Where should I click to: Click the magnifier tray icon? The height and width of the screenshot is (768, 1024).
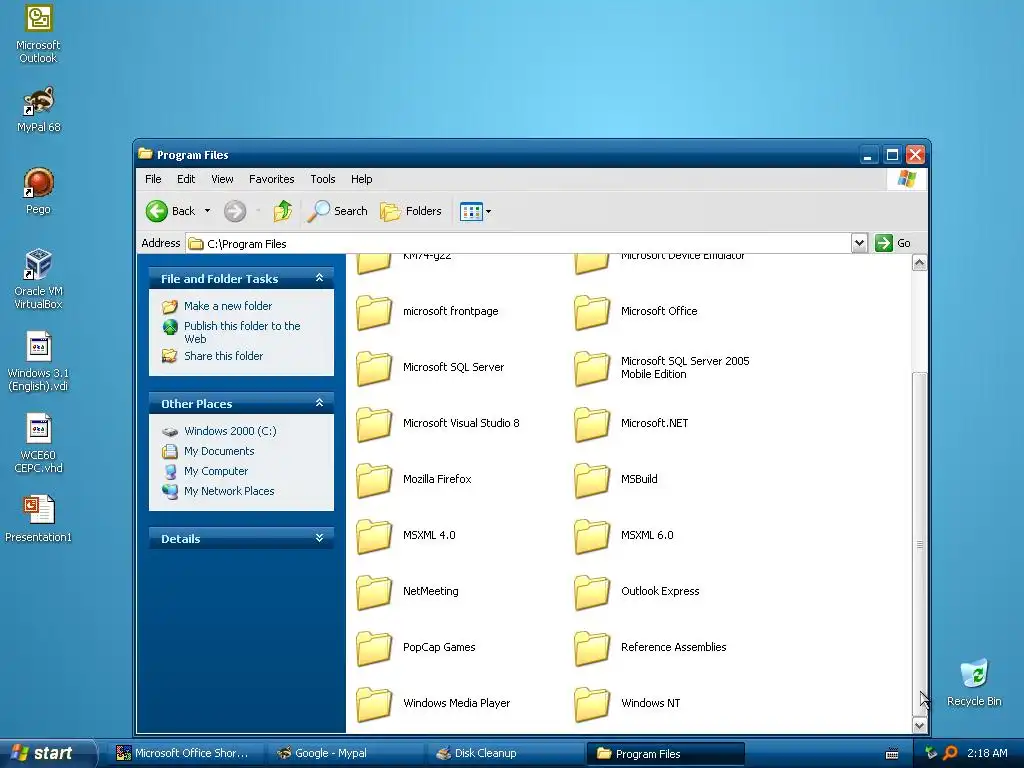coord(950,753)
